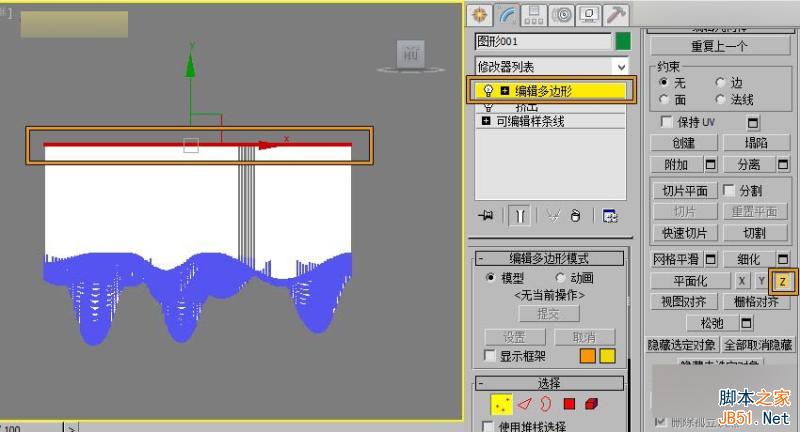Image resolution: width=800 pixels, height=432 pixels.
Task: Select Border sub-object level icon
Action: (x=545, y=404)
